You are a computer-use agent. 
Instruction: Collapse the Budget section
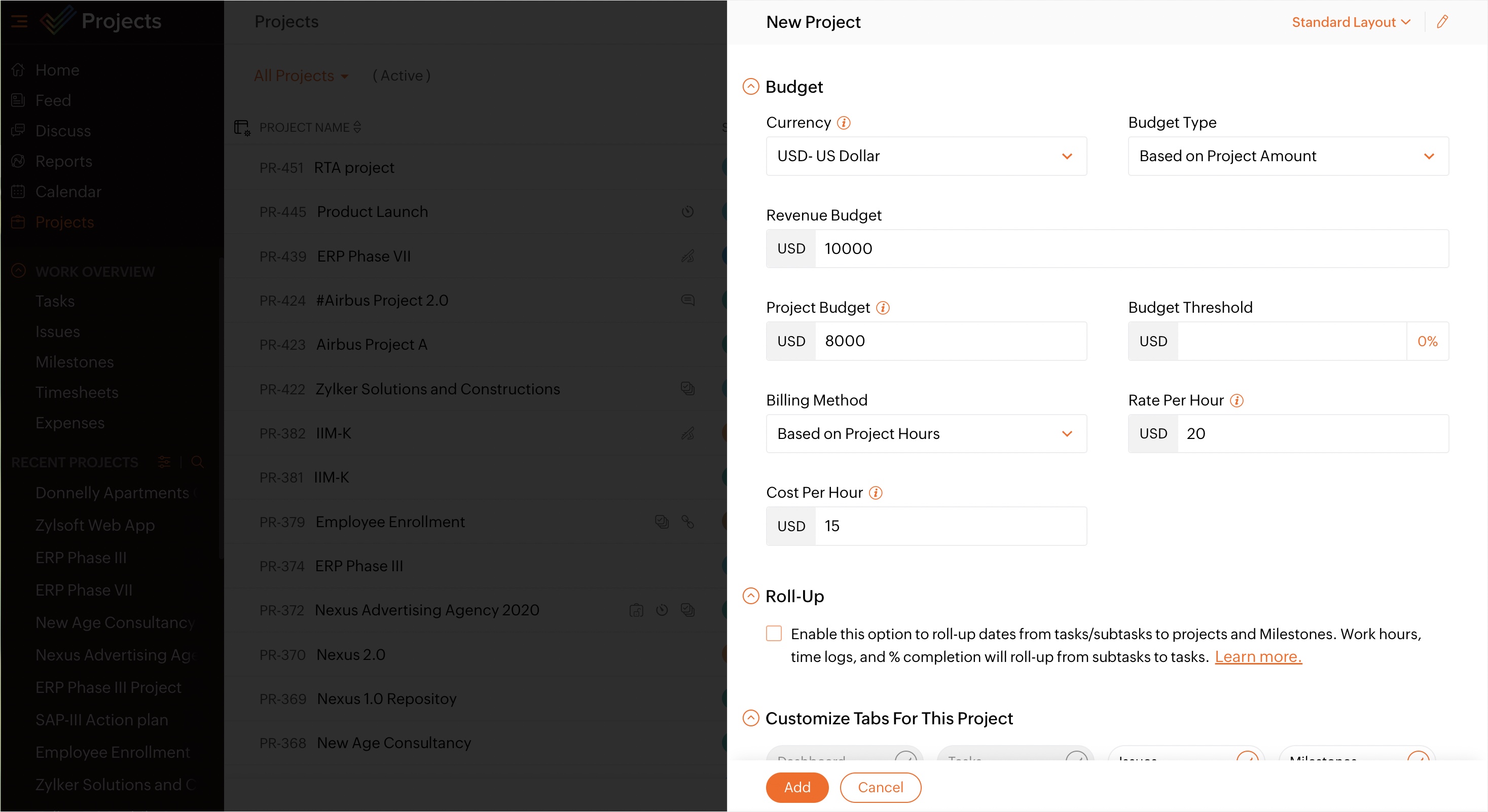750,87
